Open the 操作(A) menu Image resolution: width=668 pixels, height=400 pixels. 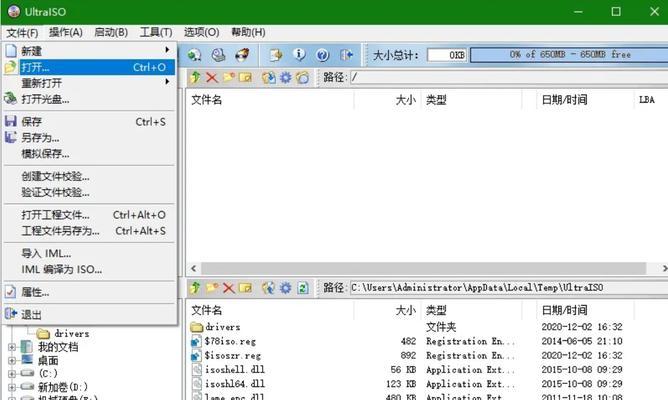[x=66, y=32]
